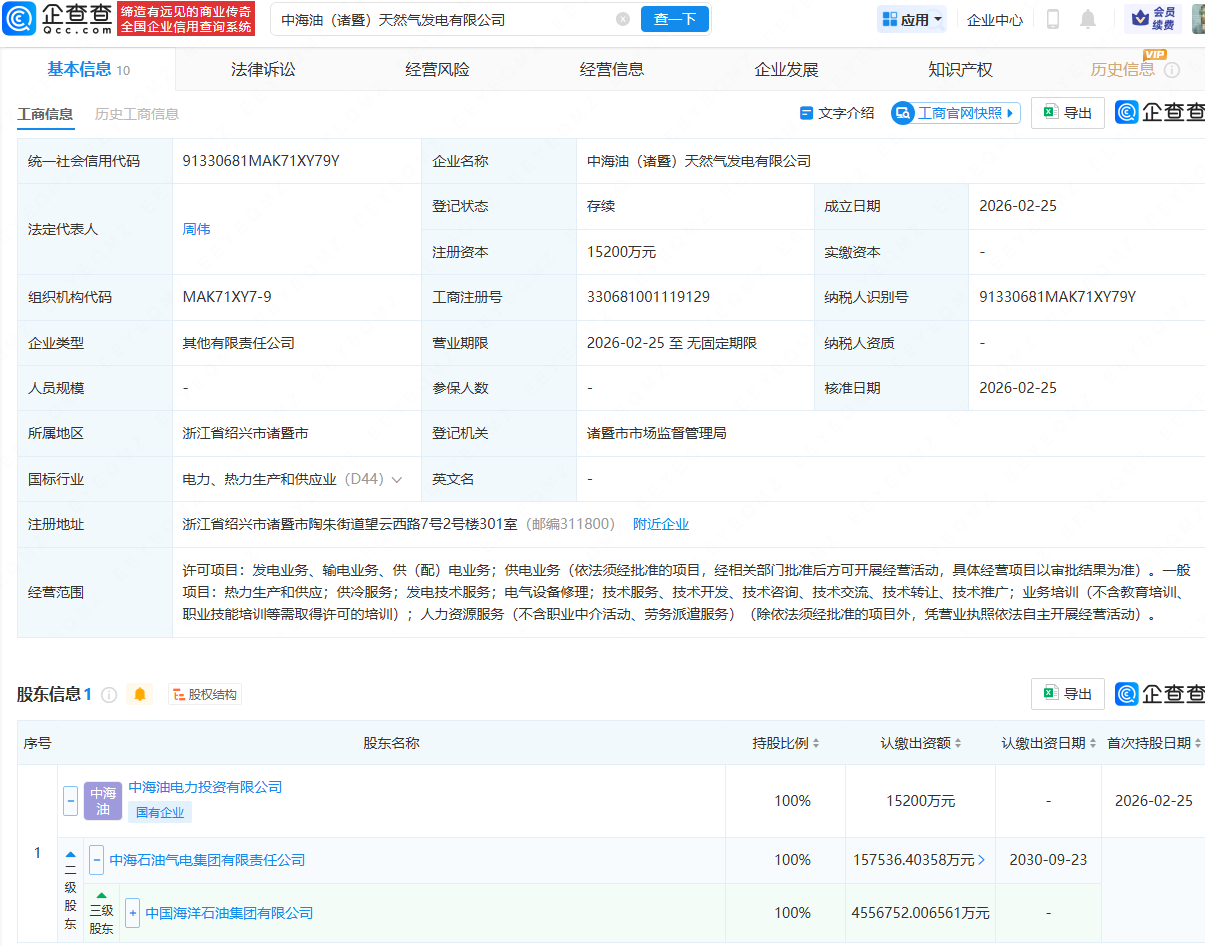Image resolution: width=1205 pixels, height=946 pixels.
Task: Open the 附近企业 nearby companies link
Action: [661, 523]
